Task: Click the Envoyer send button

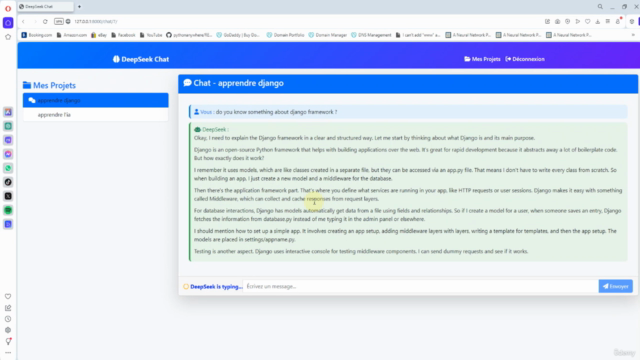Action: [616, 287]
